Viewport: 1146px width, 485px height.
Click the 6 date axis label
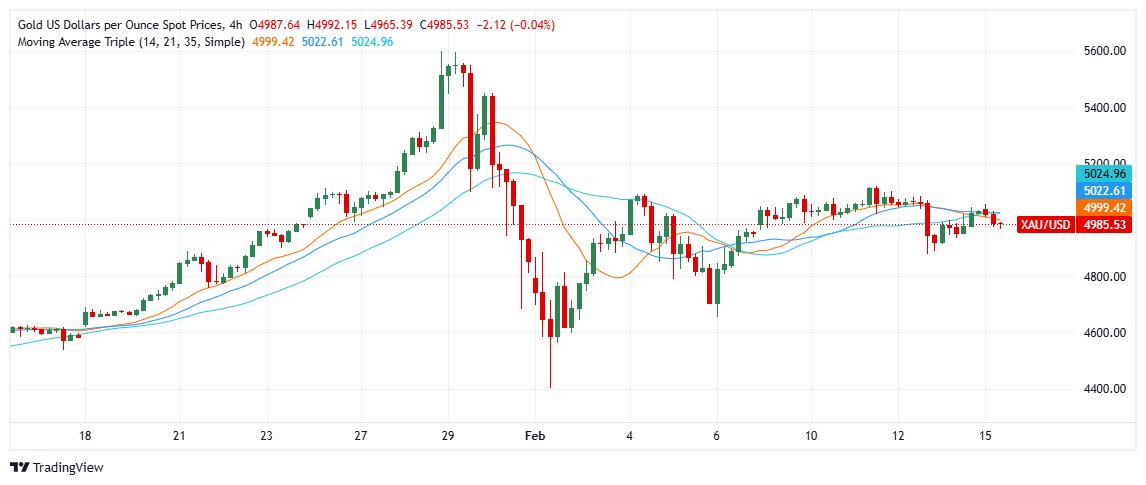717,436
